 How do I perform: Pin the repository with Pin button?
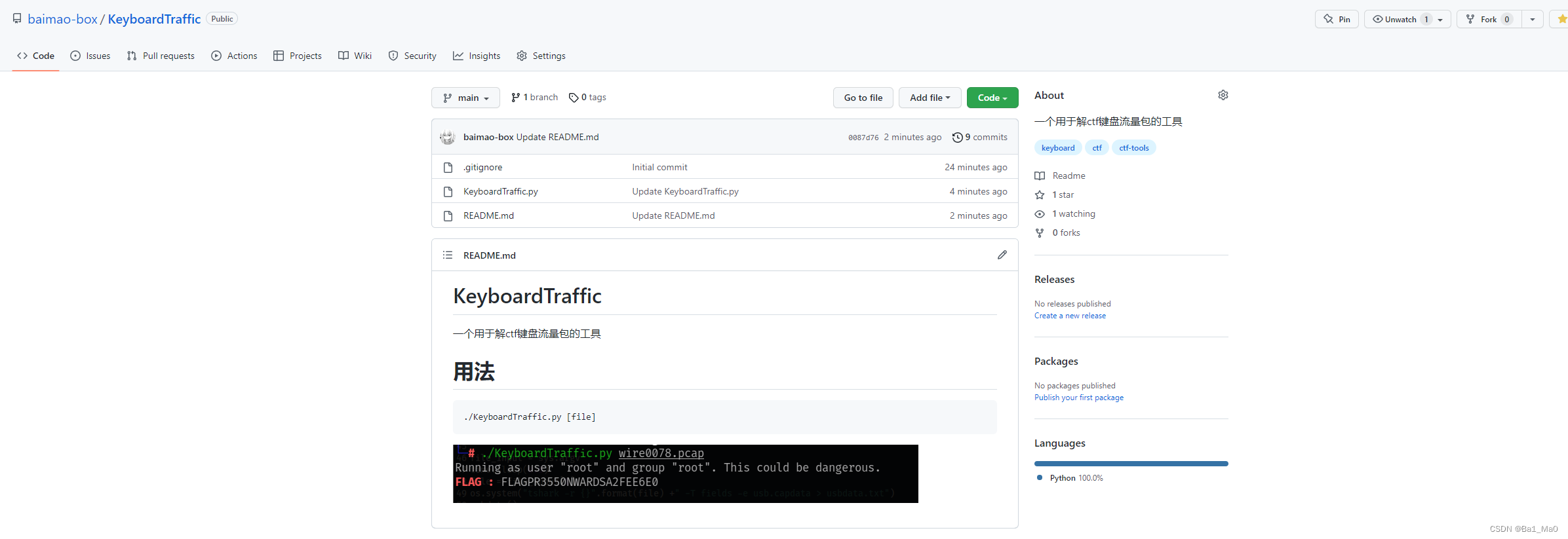click(x=1337, y=19)
